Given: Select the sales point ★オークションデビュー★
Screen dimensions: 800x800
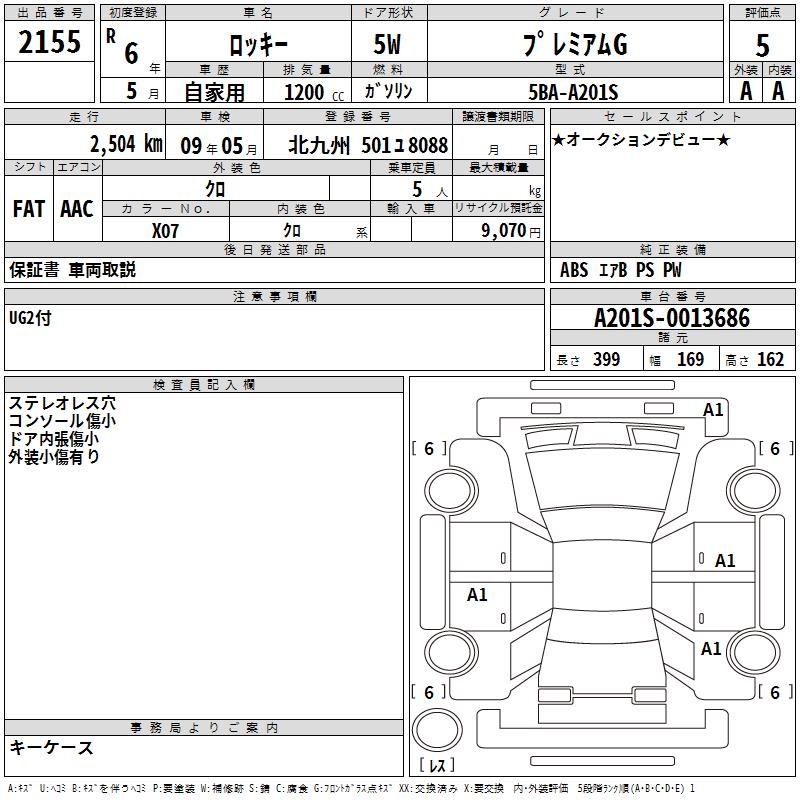Looking at the screenshot, I should (x=641, y=139).
